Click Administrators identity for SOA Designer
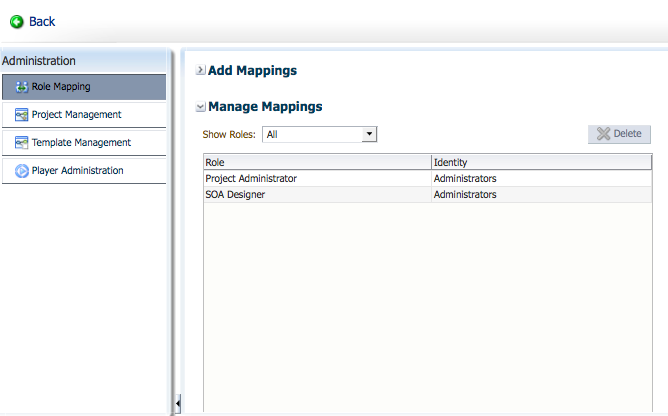 (465, 195)
